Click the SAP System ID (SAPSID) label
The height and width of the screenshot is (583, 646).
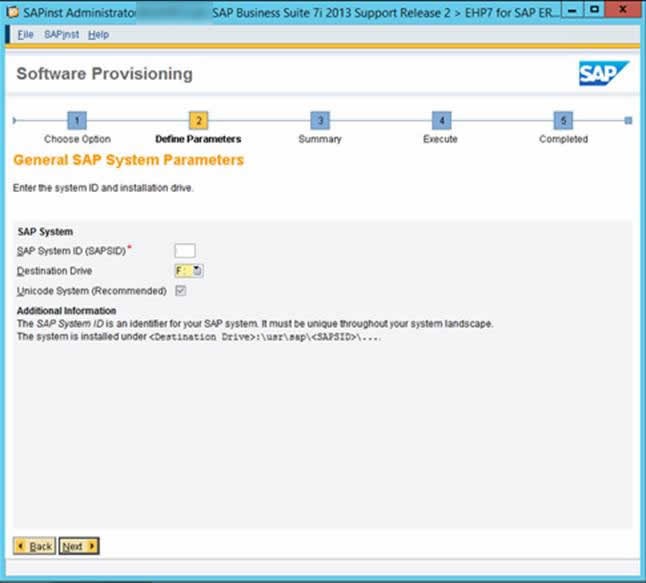click(x=71, y=251)
